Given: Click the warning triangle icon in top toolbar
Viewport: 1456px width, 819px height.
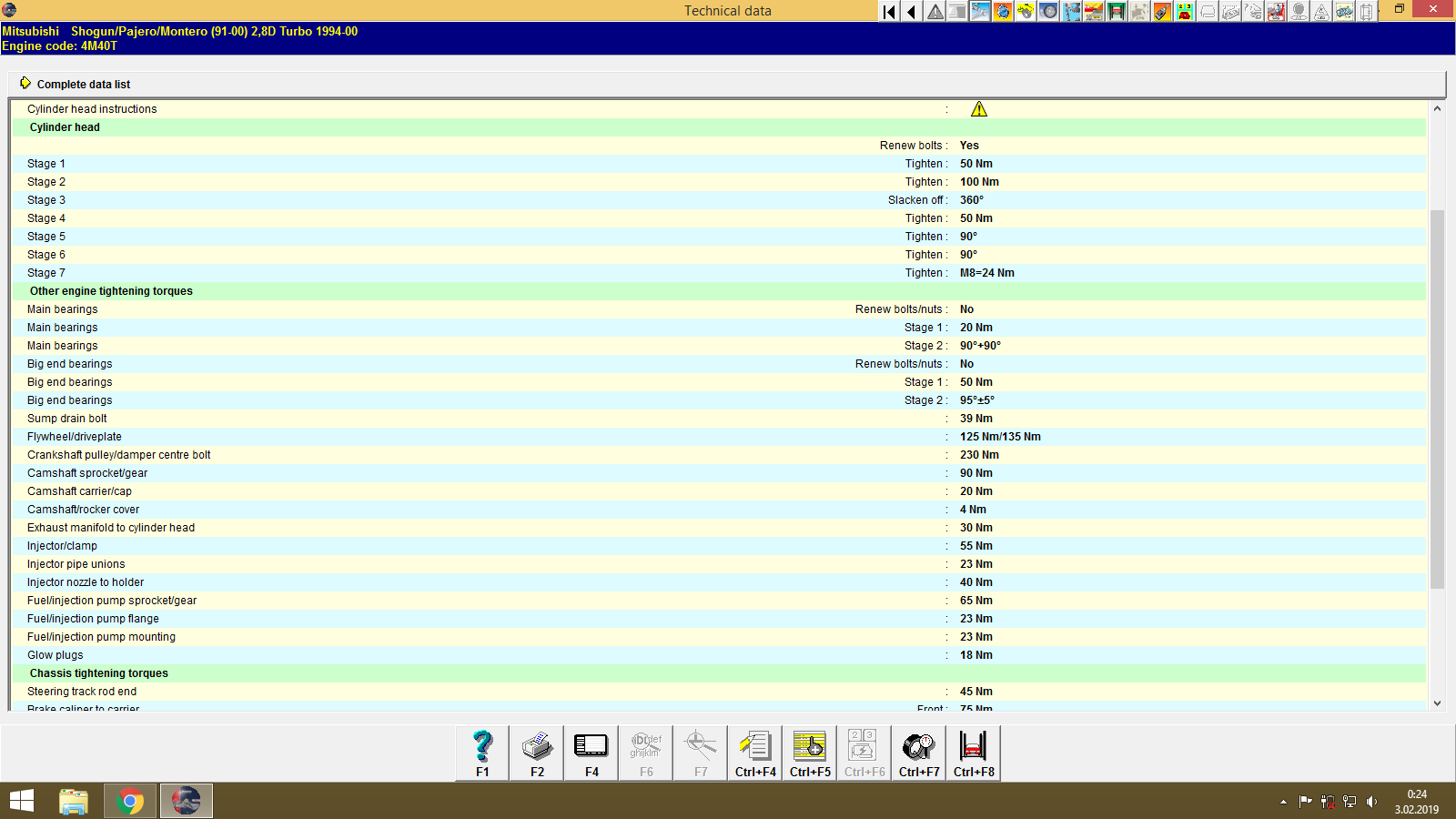Looking at the screenshot, I should (x=935, y=11).
